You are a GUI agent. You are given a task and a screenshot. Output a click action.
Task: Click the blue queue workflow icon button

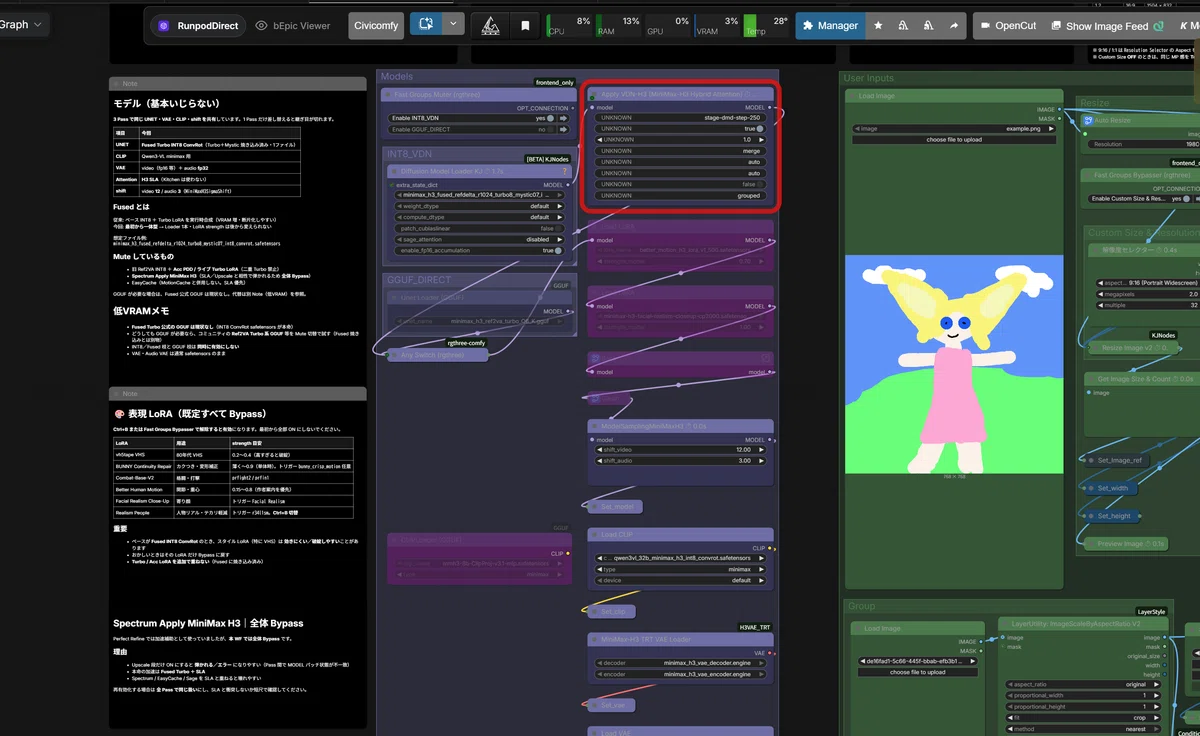tap(426, 25)
